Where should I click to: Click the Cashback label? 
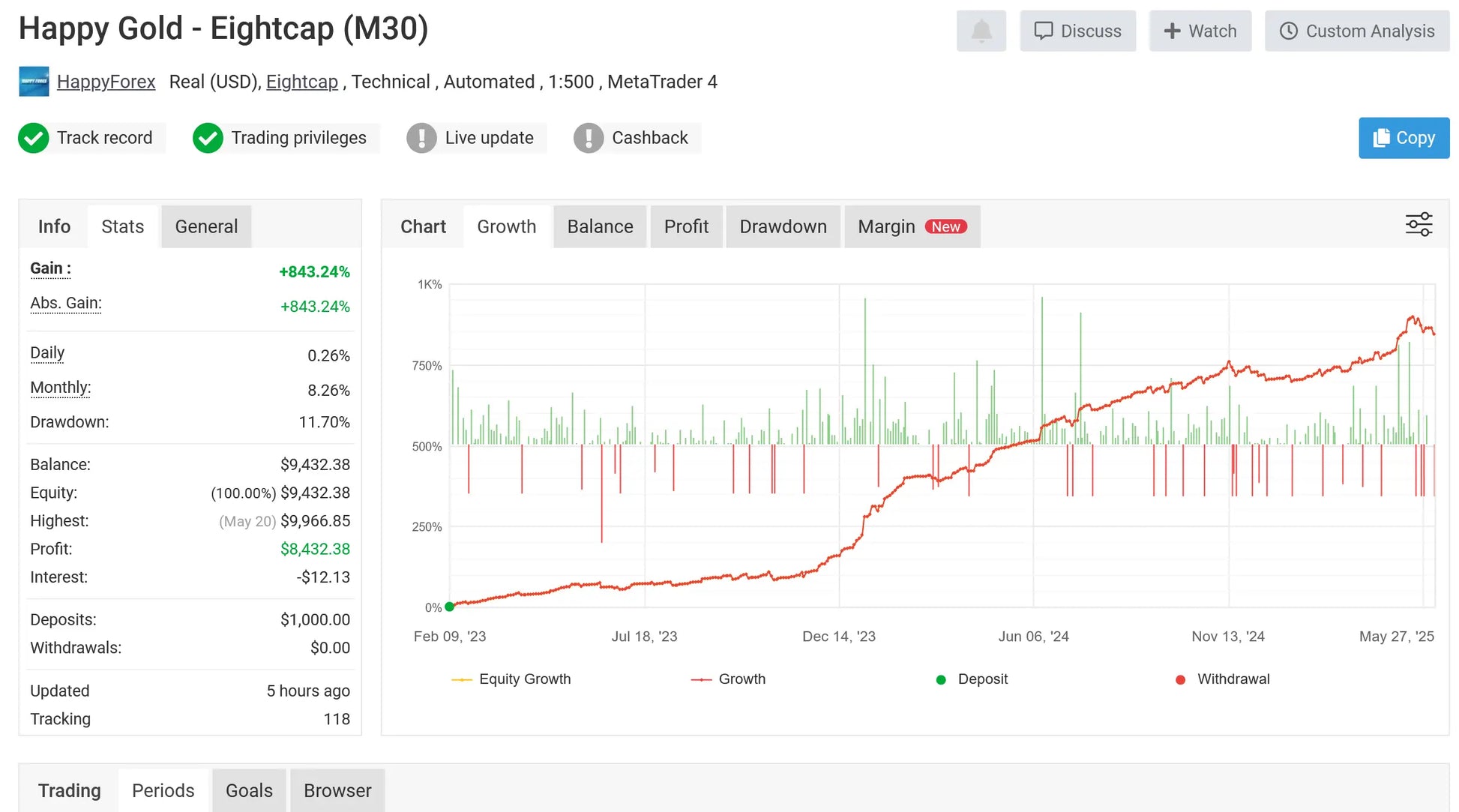pos(649,138)
